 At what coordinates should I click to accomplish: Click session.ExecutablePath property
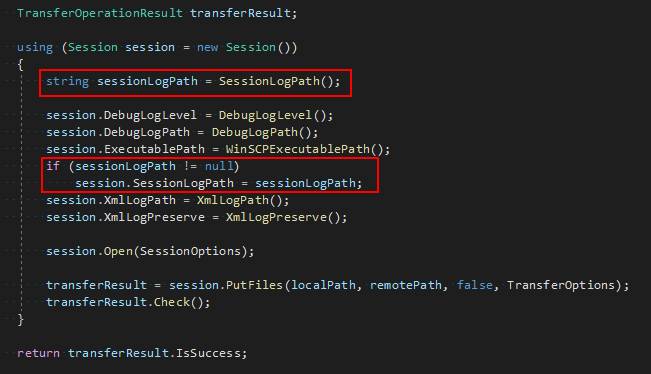coord(125,149)
